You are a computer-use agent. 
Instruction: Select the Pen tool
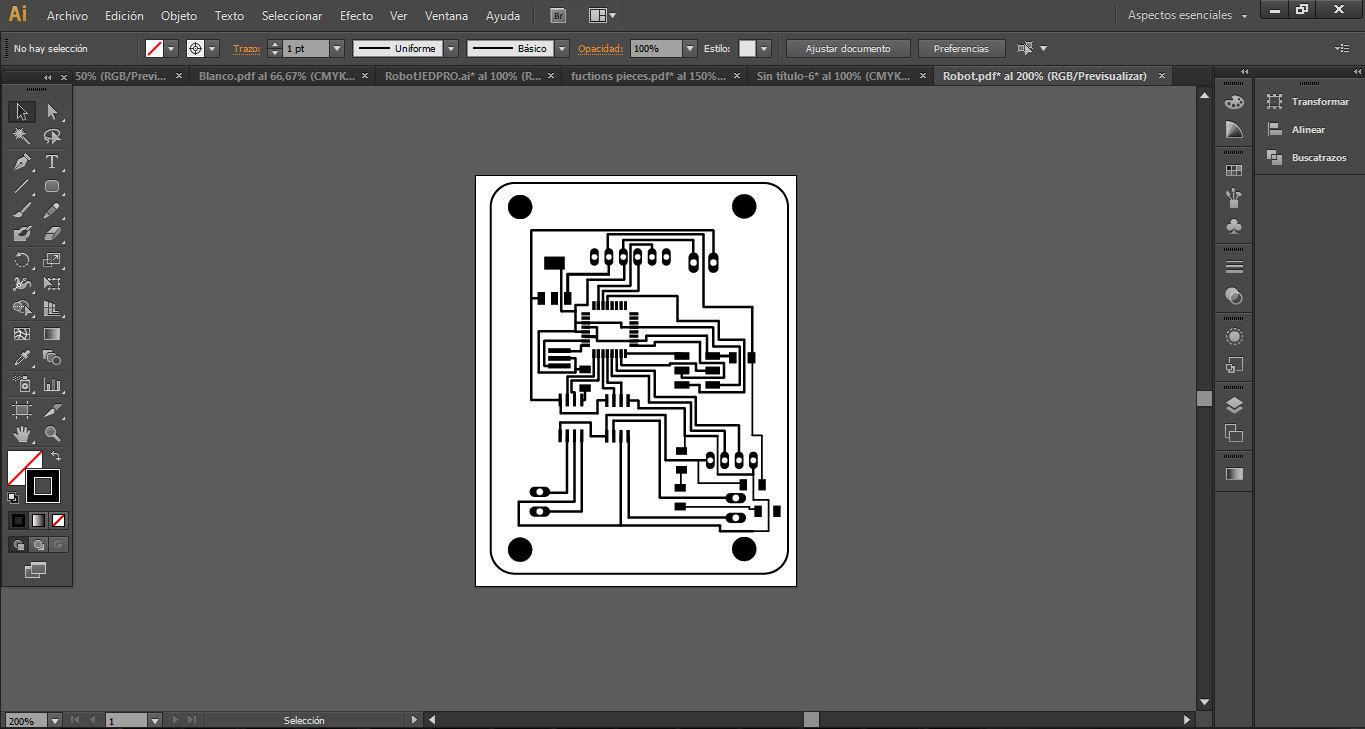tap(22, 162)
